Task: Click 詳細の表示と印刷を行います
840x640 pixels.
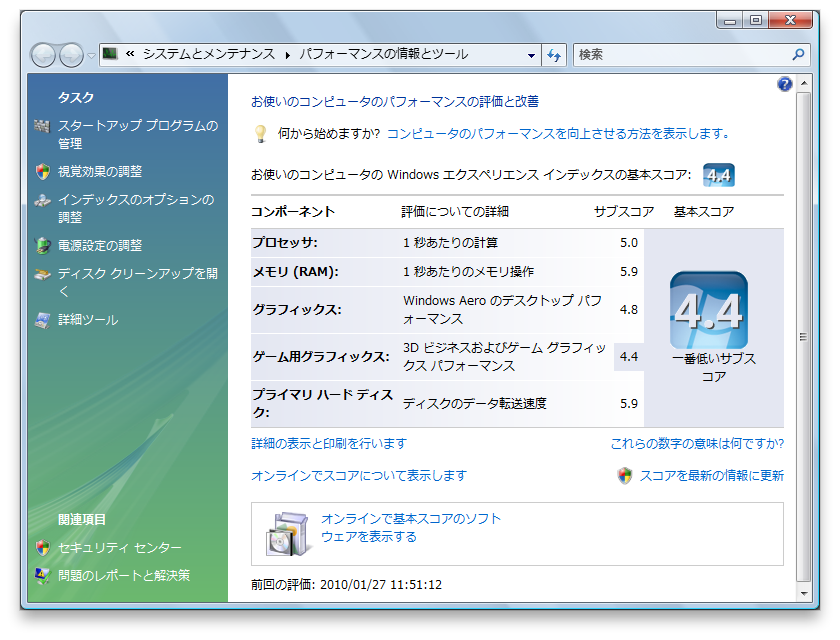Action: [x=329, y=443]
